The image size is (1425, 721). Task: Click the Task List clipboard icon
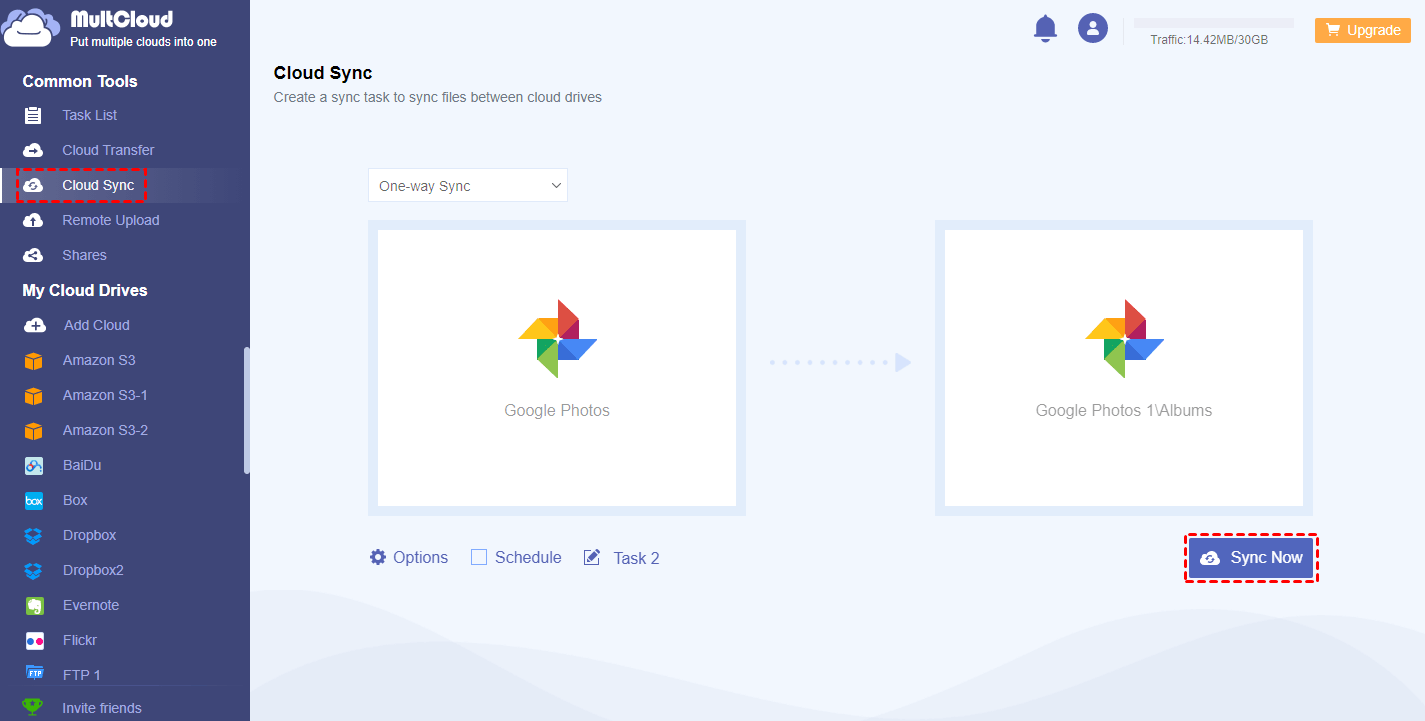[x=33, y=115]
